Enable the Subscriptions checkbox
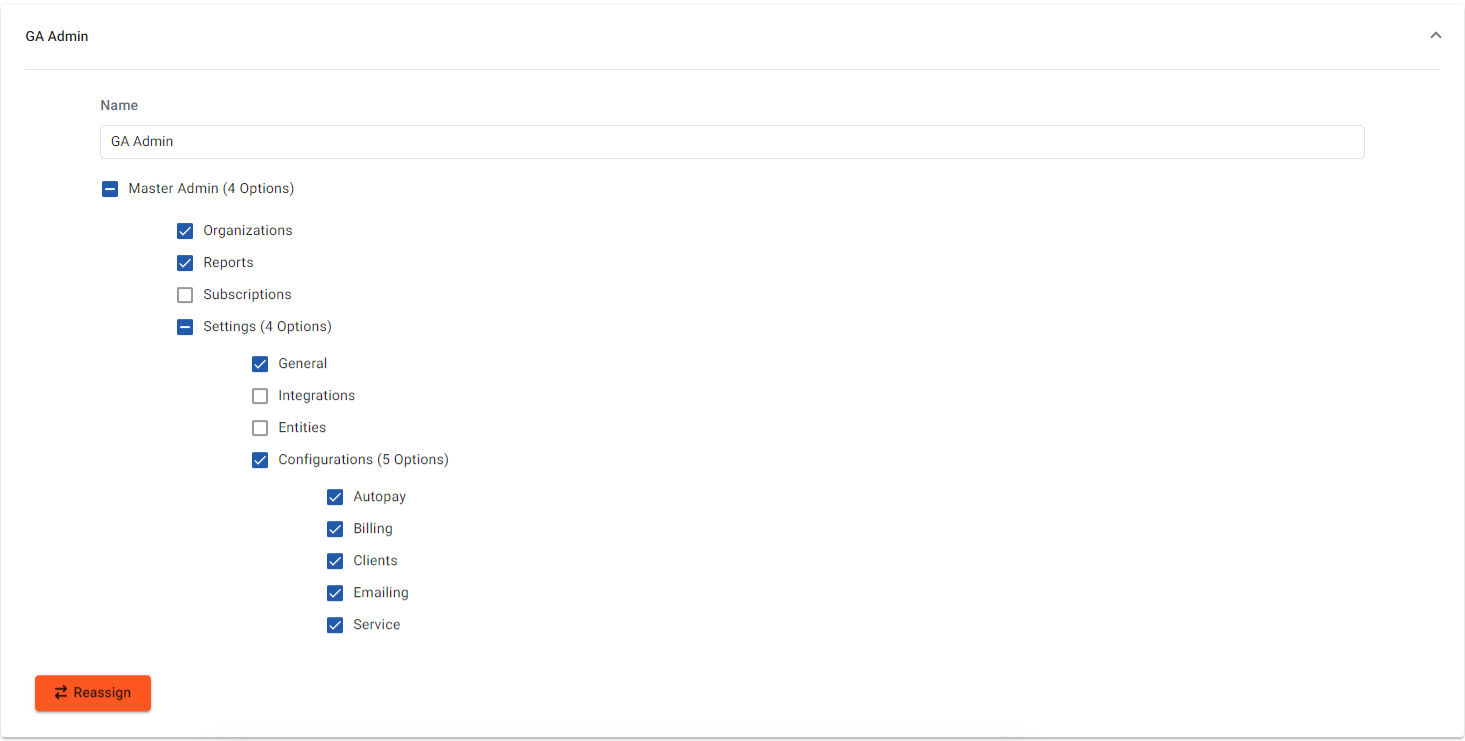The height and width of the screenshot is (741, 1465). (185, 295)
